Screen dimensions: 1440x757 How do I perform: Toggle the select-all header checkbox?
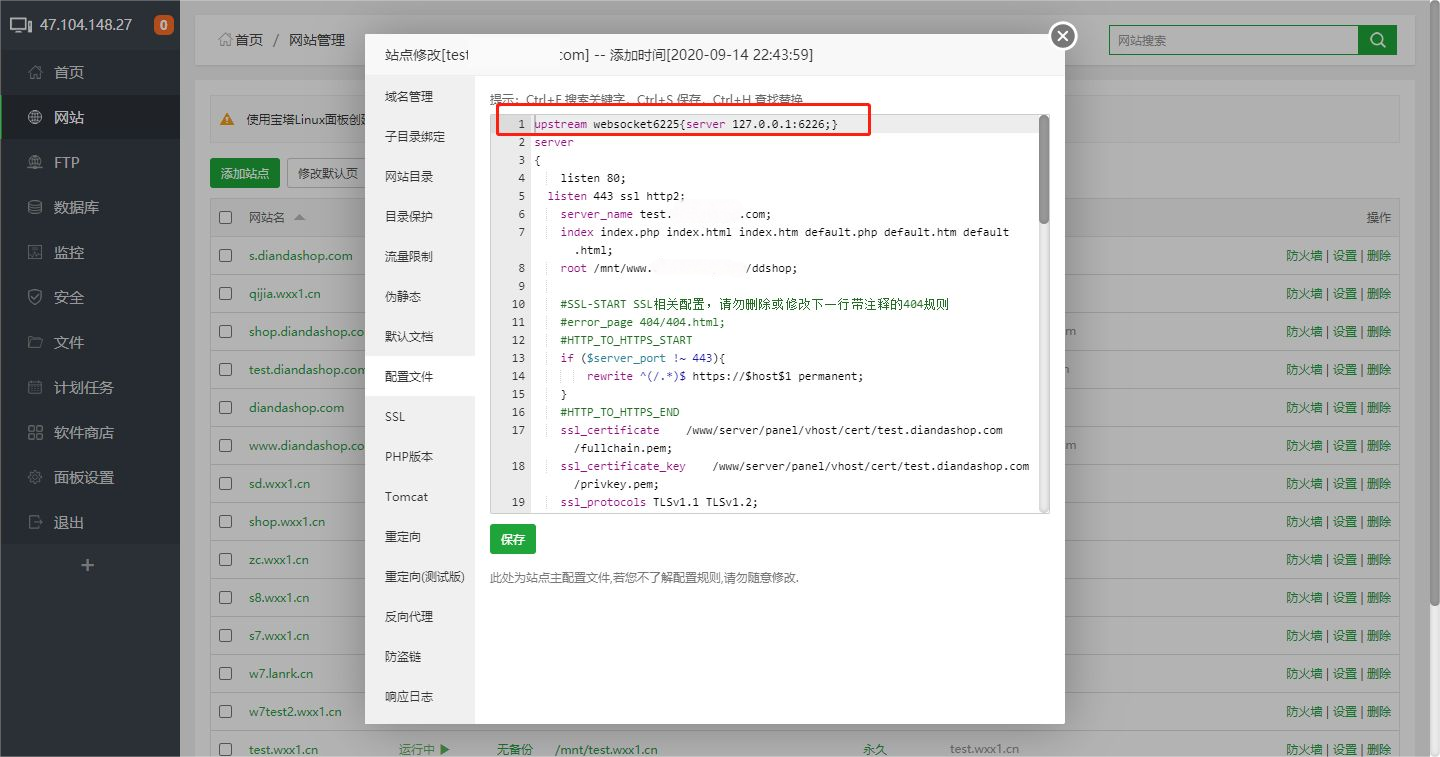pyautogui.click(x=226, y=217)
